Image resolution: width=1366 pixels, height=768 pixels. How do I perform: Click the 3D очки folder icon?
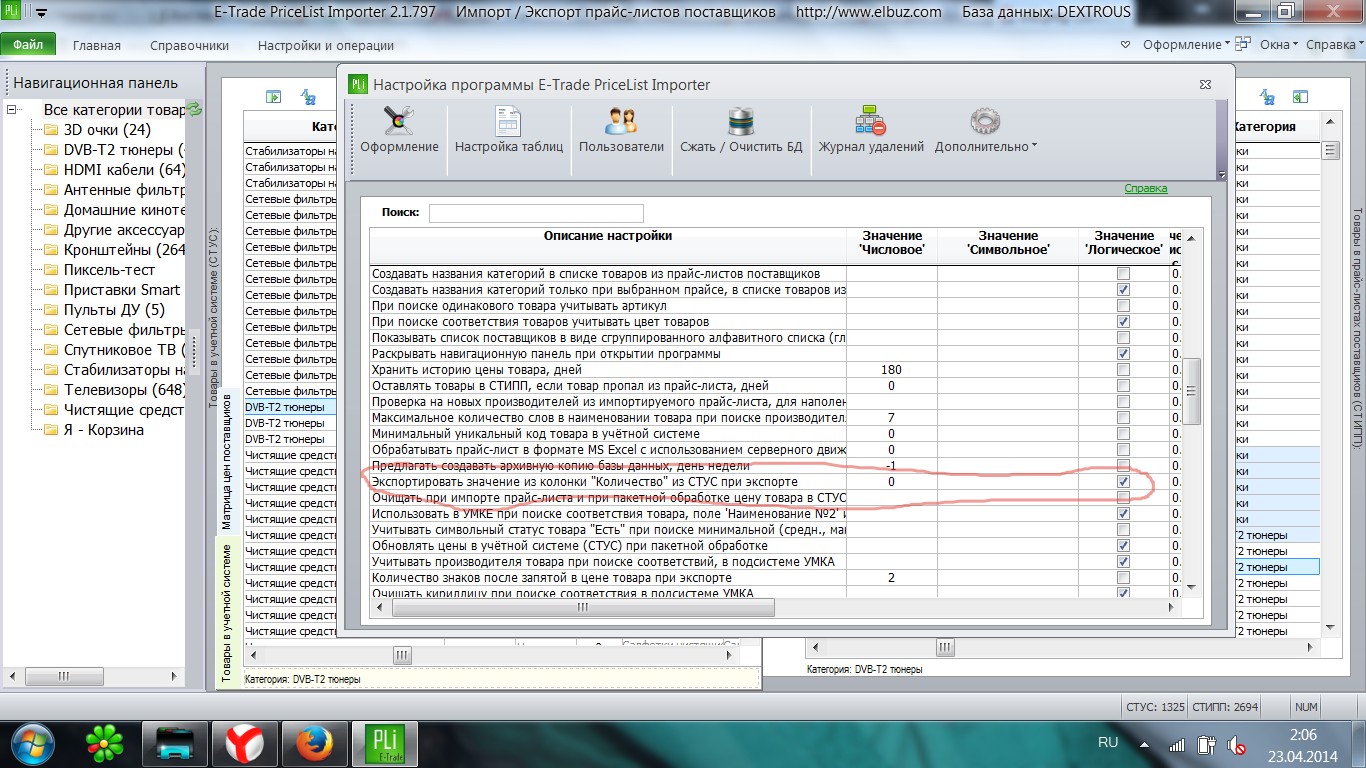coord(51,130)
